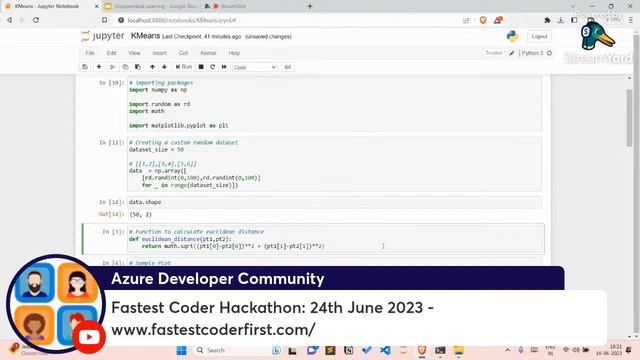Run the selected cell
640x360 pixels.
pyautogui.click(x=184, y=67)
